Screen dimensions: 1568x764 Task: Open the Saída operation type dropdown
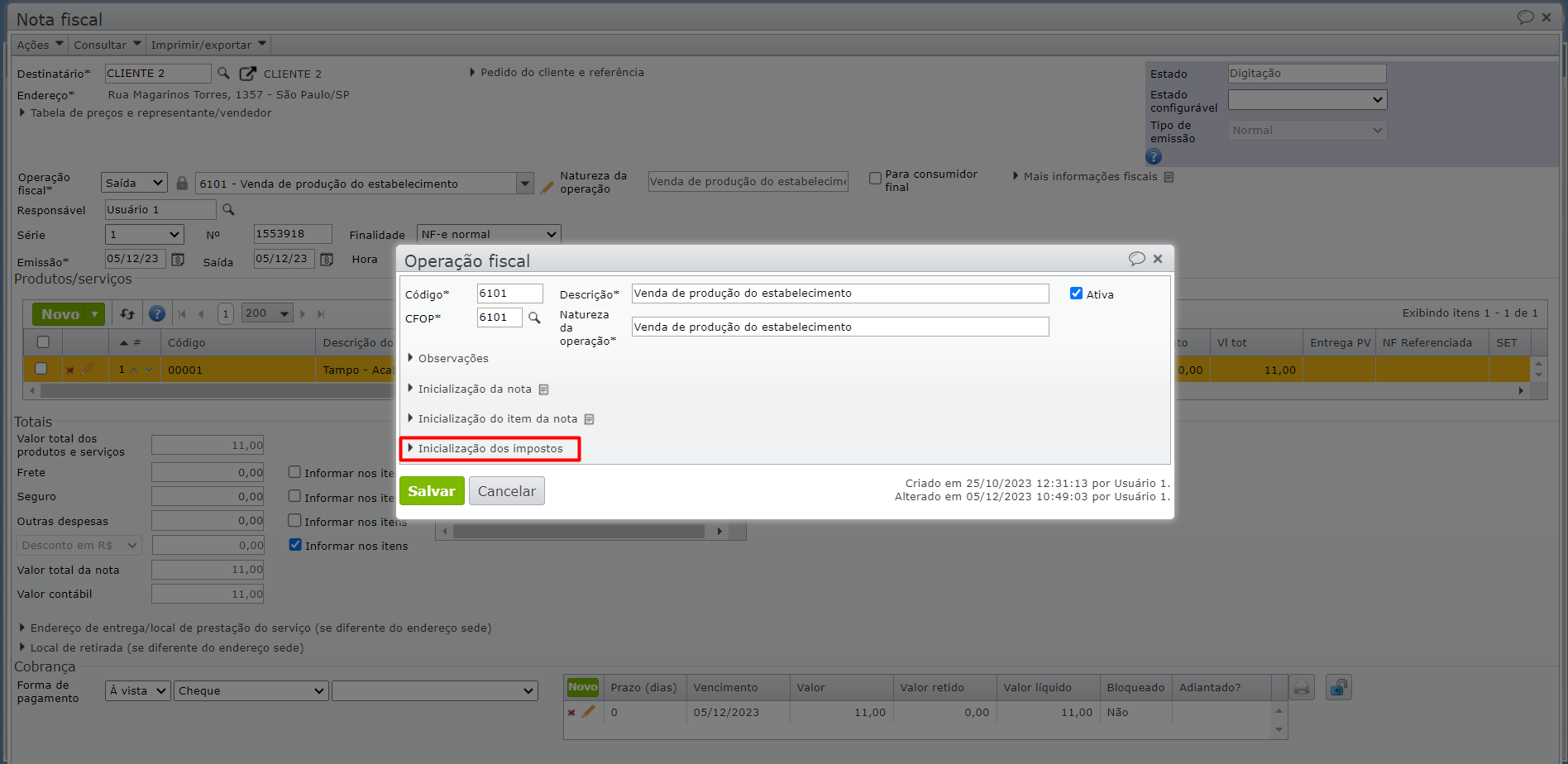pyautogui.click(x=135, y=184)
